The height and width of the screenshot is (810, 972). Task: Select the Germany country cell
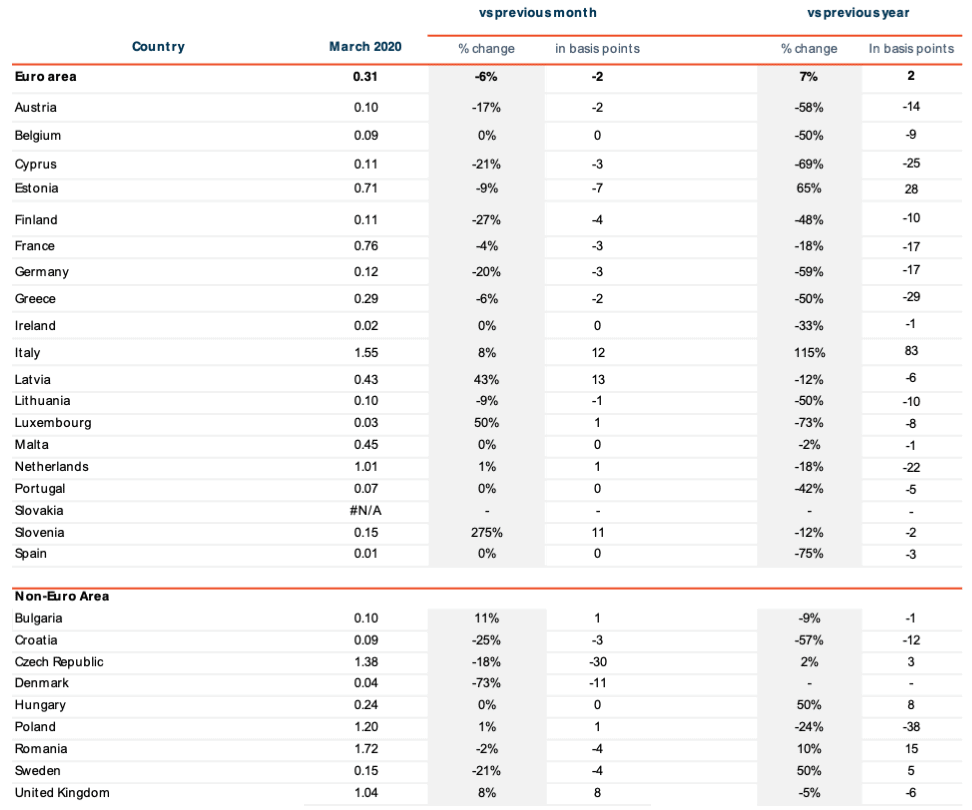(41, 272)
